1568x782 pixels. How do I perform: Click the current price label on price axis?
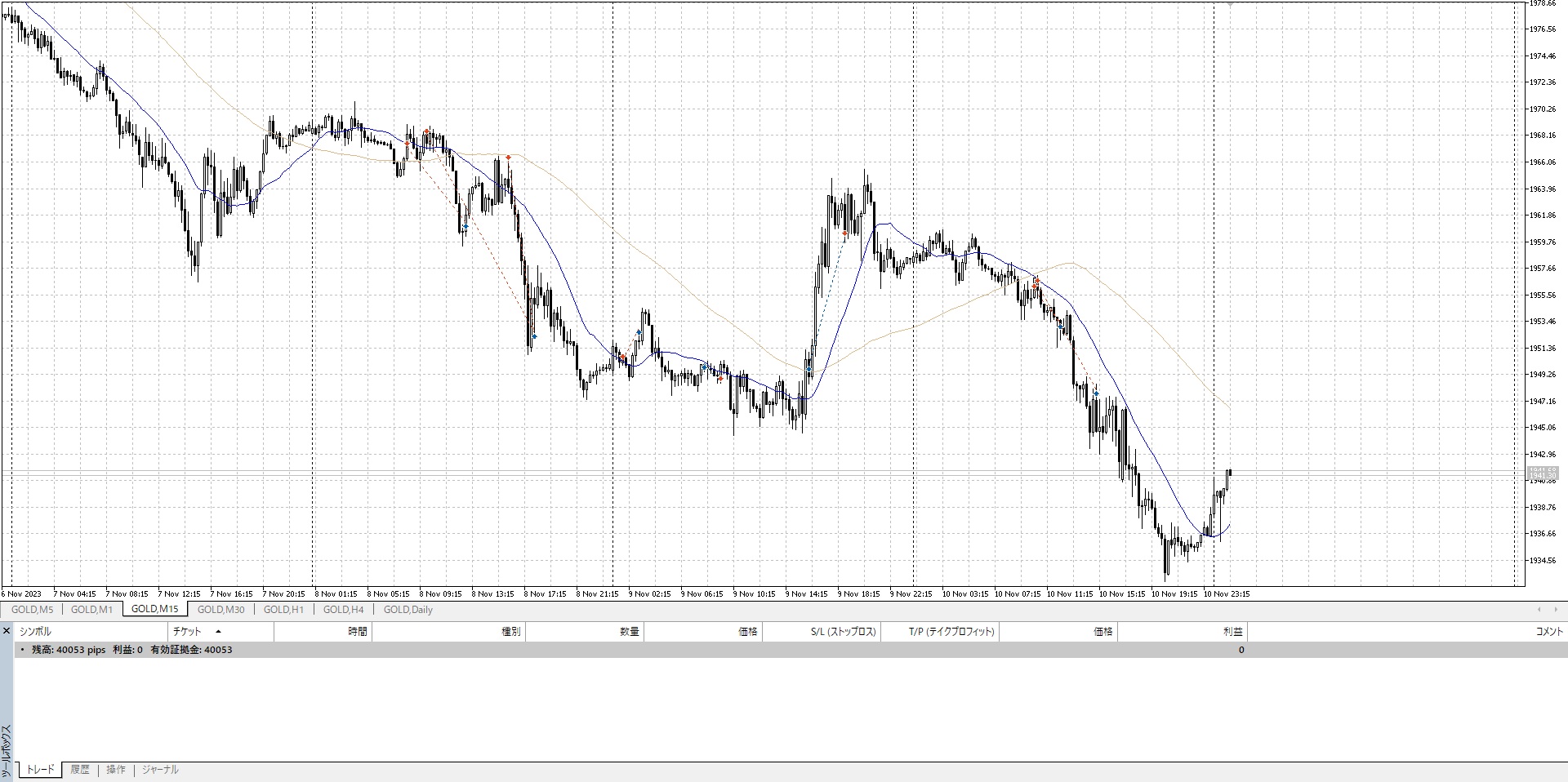click(1543, 473)
